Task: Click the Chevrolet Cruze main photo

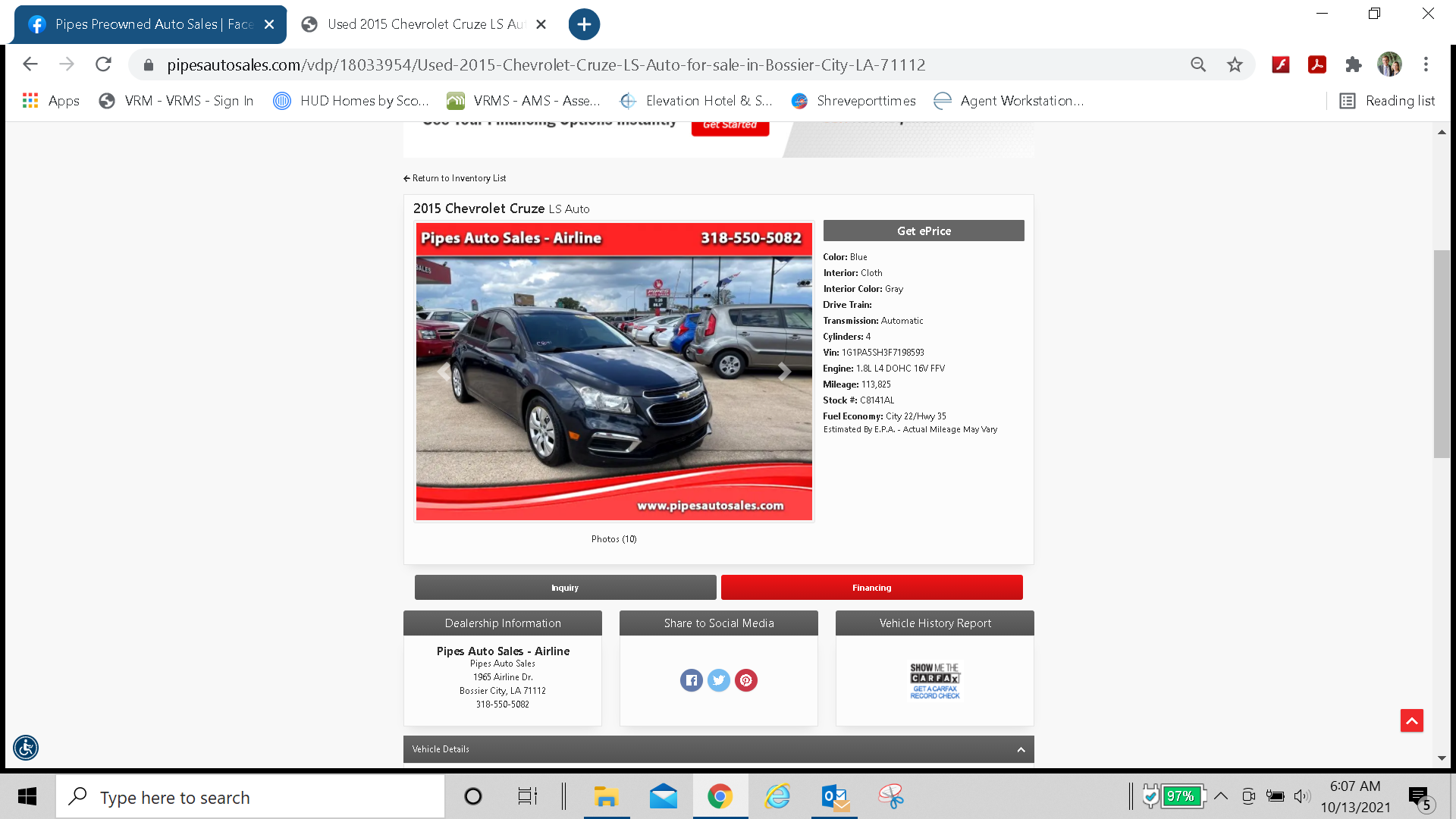Action: pyautogui.click(x=614, y=372)
